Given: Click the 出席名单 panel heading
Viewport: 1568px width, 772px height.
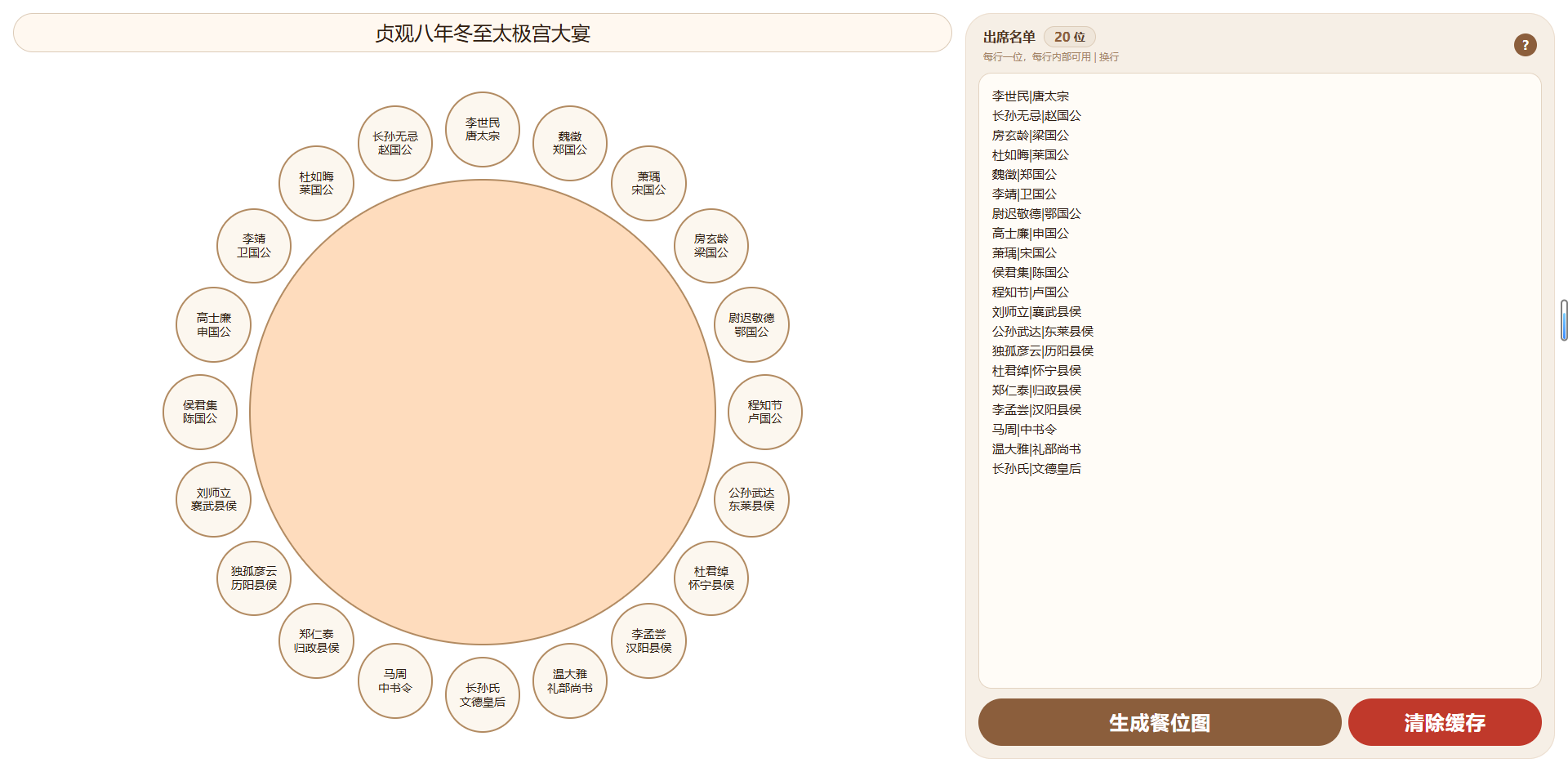Looking at the screenshot, I should (1009, 37).
